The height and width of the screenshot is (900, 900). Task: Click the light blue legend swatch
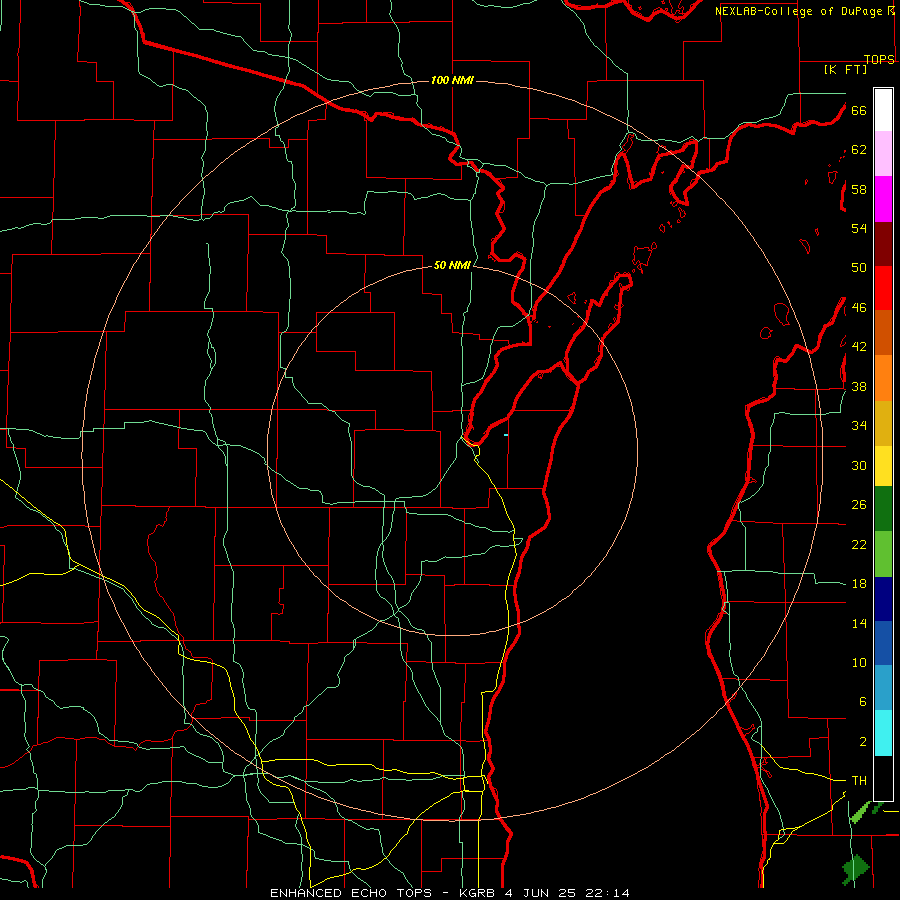(x=883, y=688)
